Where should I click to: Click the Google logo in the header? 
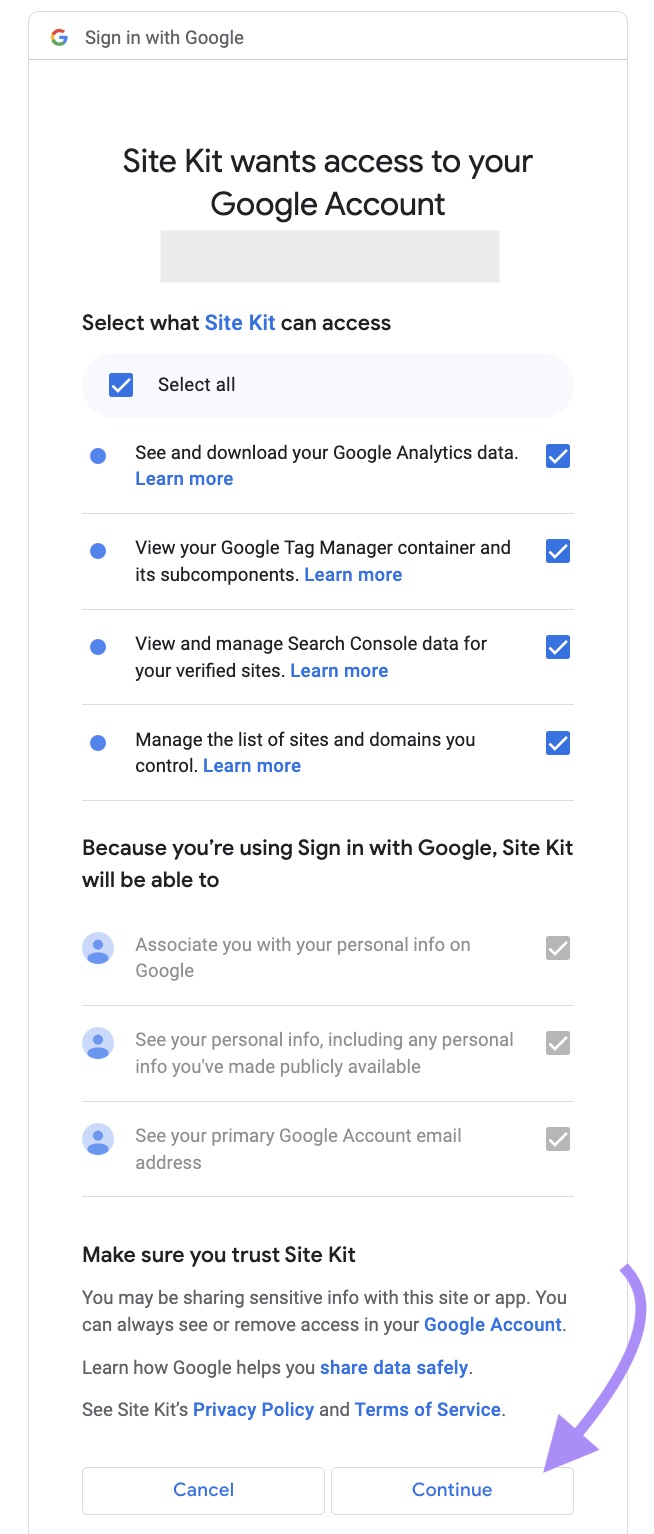pyautogui.click(x=60, y=37)
